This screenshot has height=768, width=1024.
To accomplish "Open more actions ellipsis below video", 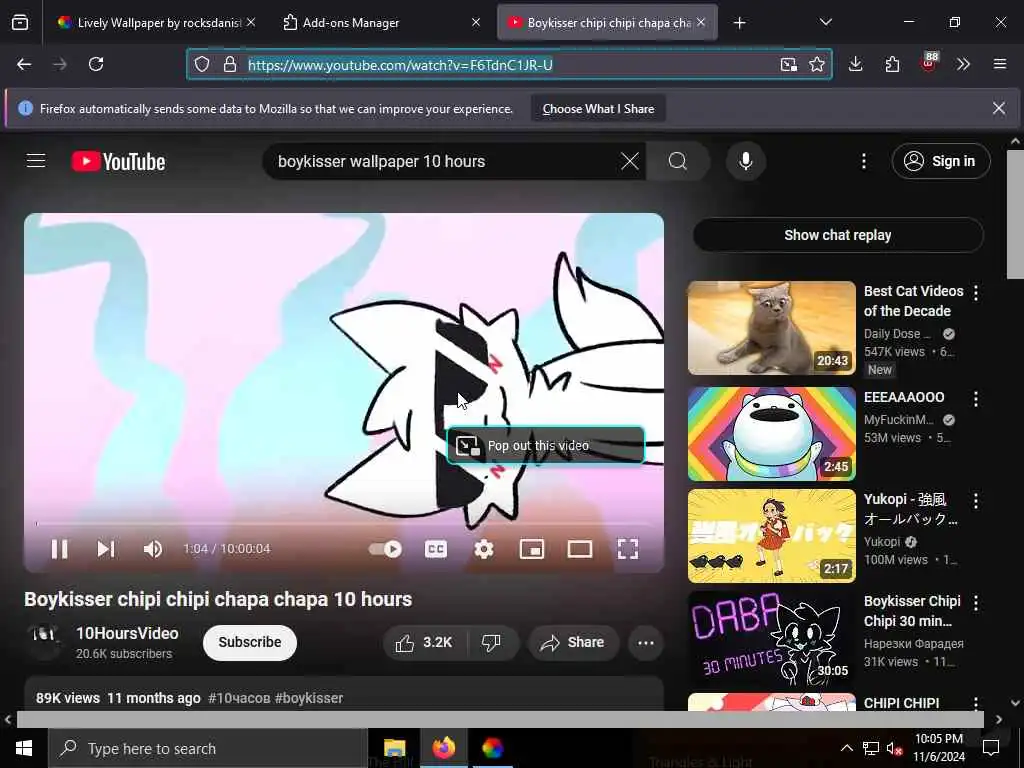I will tap(646, 643).
